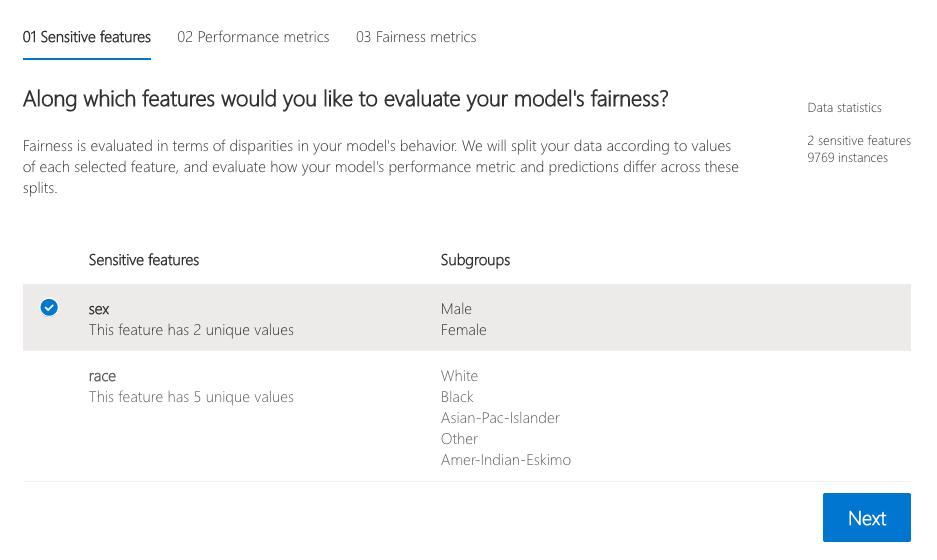The height and width of the screenshot is (560, 937).
Task: Click the Sensitive features column header
Action: coord(144,260)
